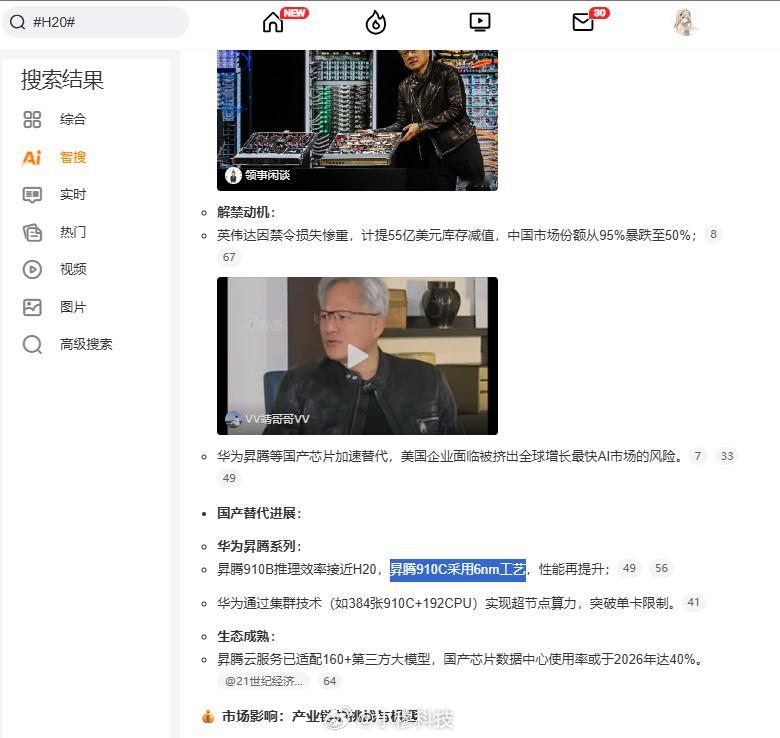Viewport: 780px width, 738px height.
Task: Open citation reference 41
Action: click(x=693, y=602)
